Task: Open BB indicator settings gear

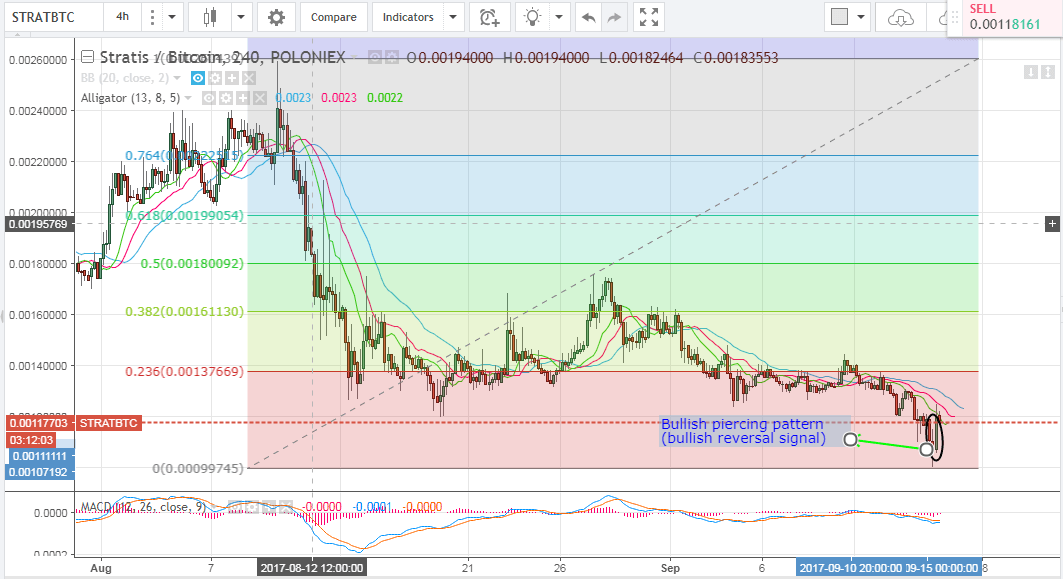Action: pyautogui.click(x=215, y=78)
